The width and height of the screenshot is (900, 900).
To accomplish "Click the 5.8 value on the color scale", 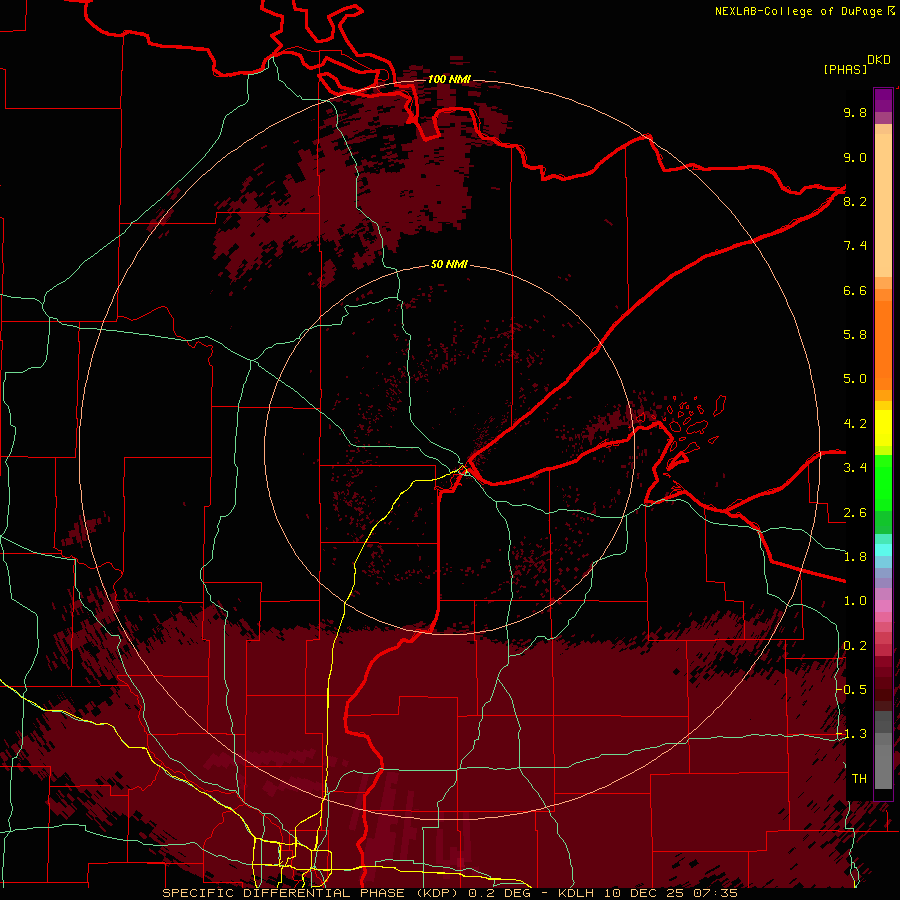I will (855, 335).
